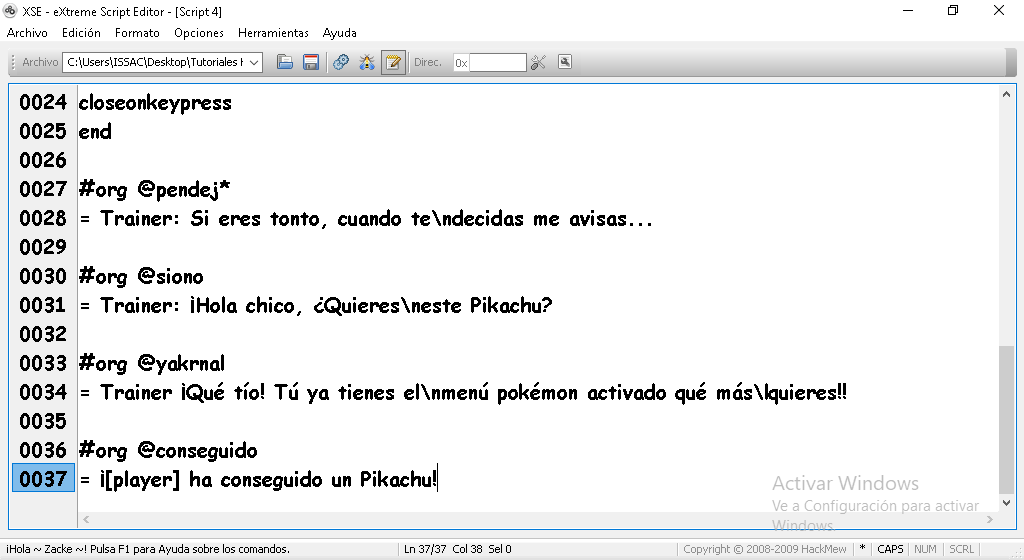The width and height of the screenshot is (1024, 560).
Task: Click the NUM indicator in status bar
Action: click(x=925, y=549)
